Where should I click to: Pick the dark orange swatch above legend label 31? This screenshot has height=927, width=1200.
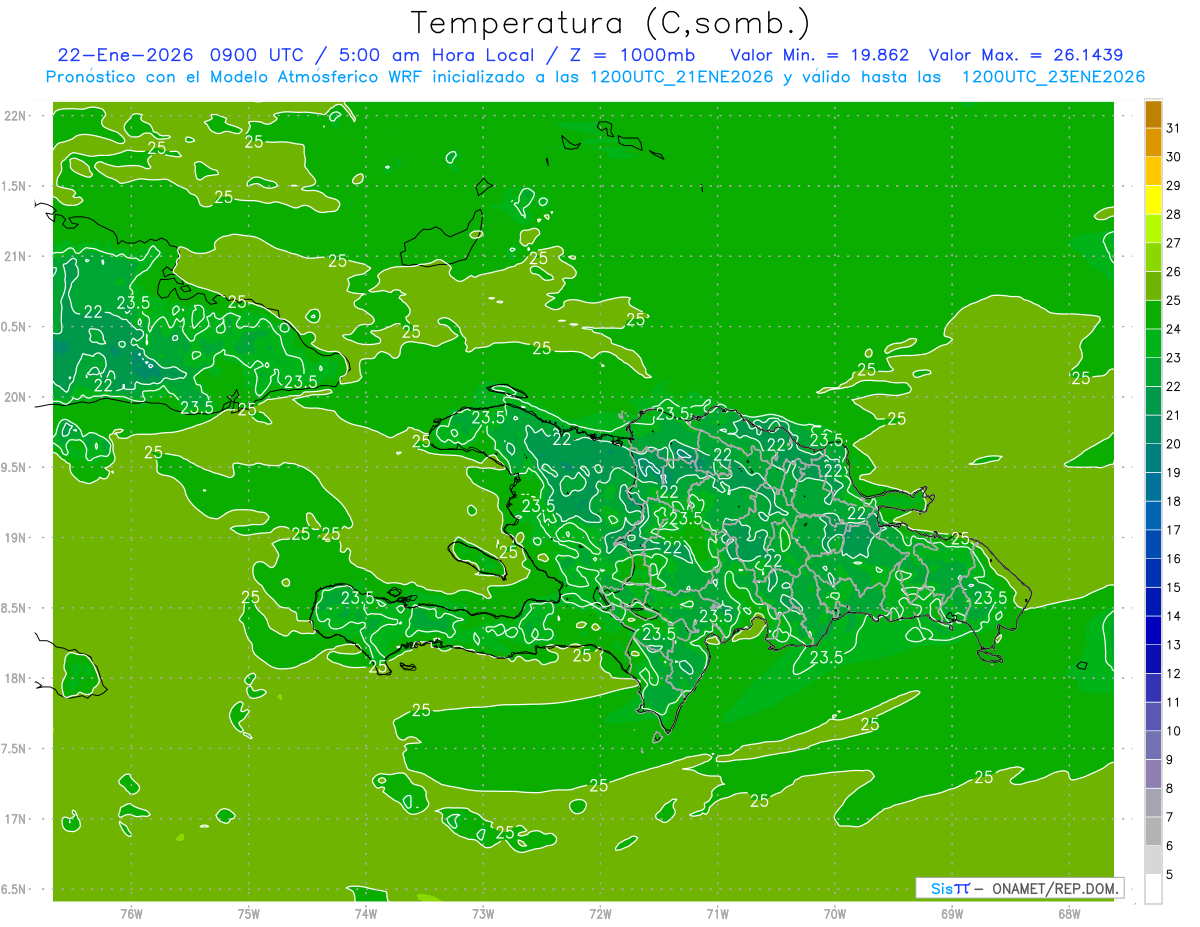1153,114
